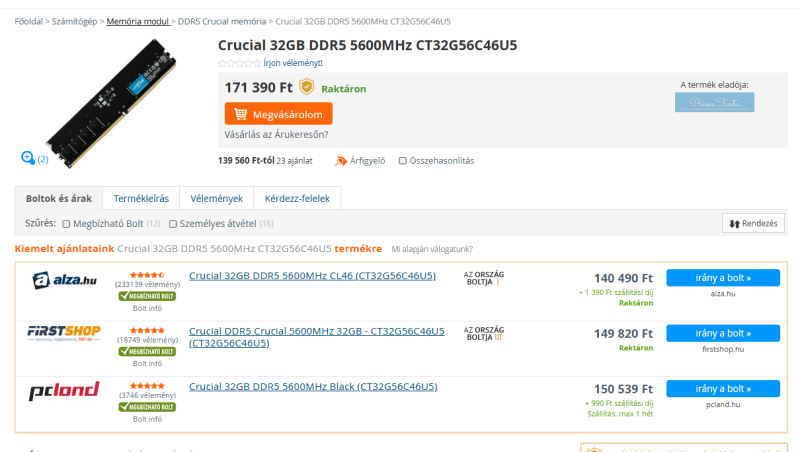Click the star rating in alza.hu row
The image size is (800, 452).
147,275
